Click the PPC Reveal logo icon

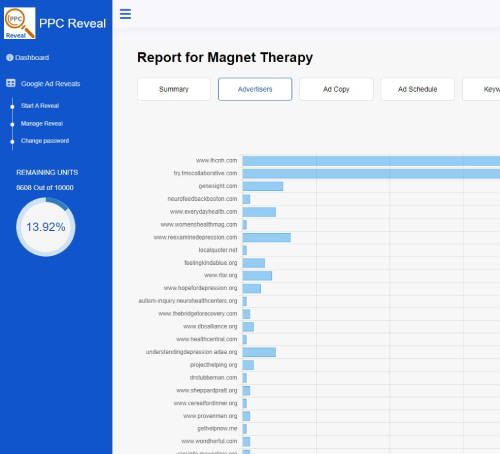(19, 23)
